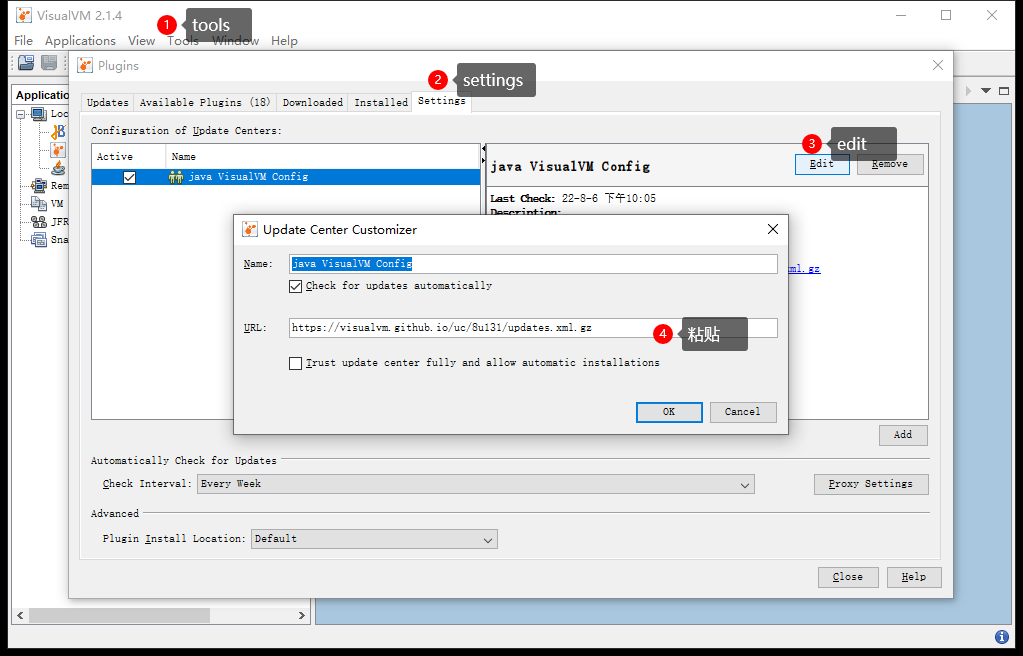The width and height of the screenshot is (1023, 656).
Task: Select the Local computer icon in tree
Action: tap(39, 114)
